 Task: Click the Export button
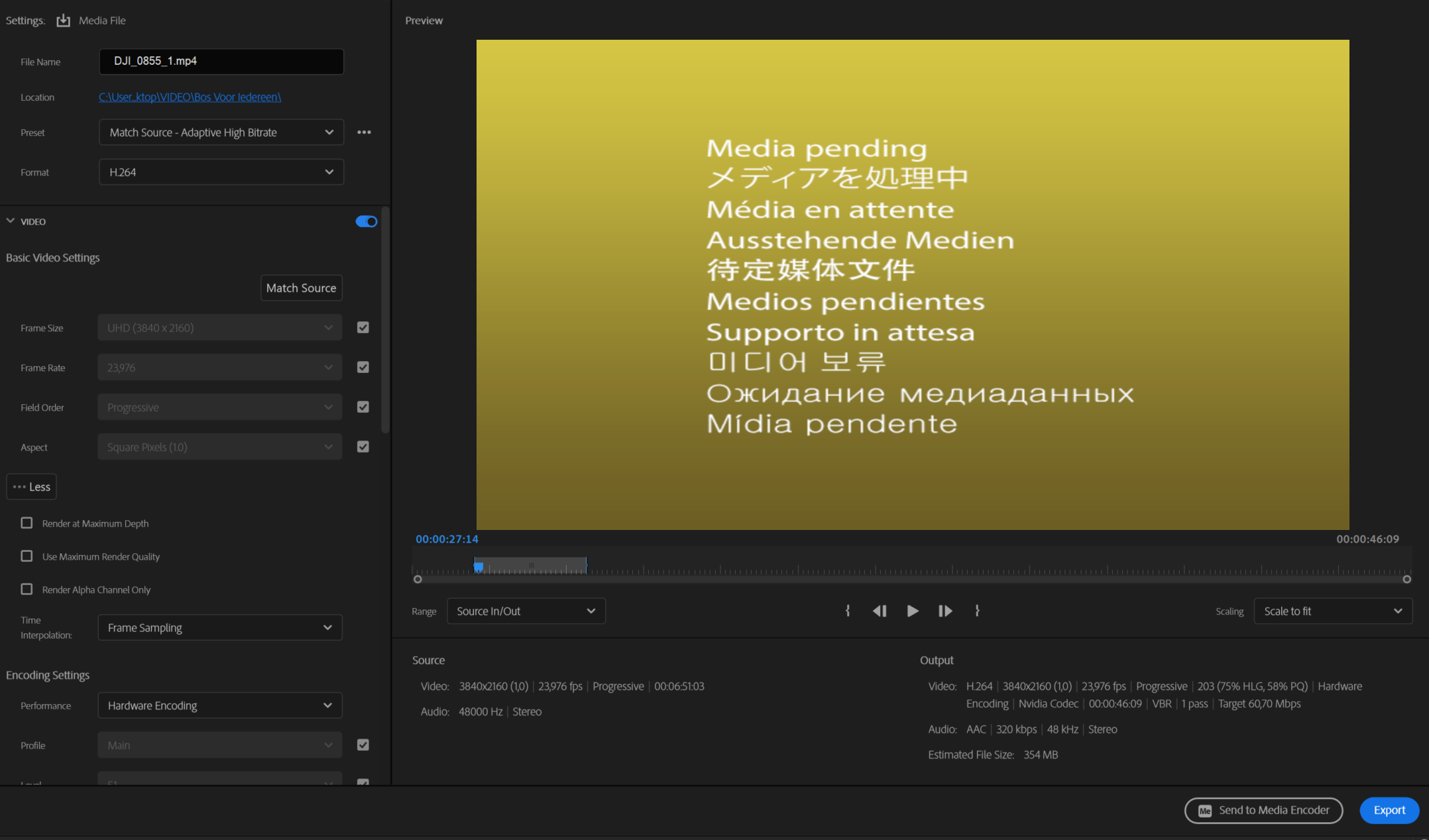pyautogui.click(x=1389, y=810)
